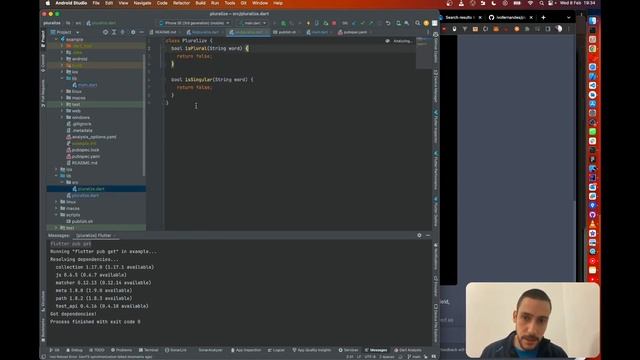Viewport: 640px width, 360px height.
Task: Open the Tools menu
Action: (230, 3)
